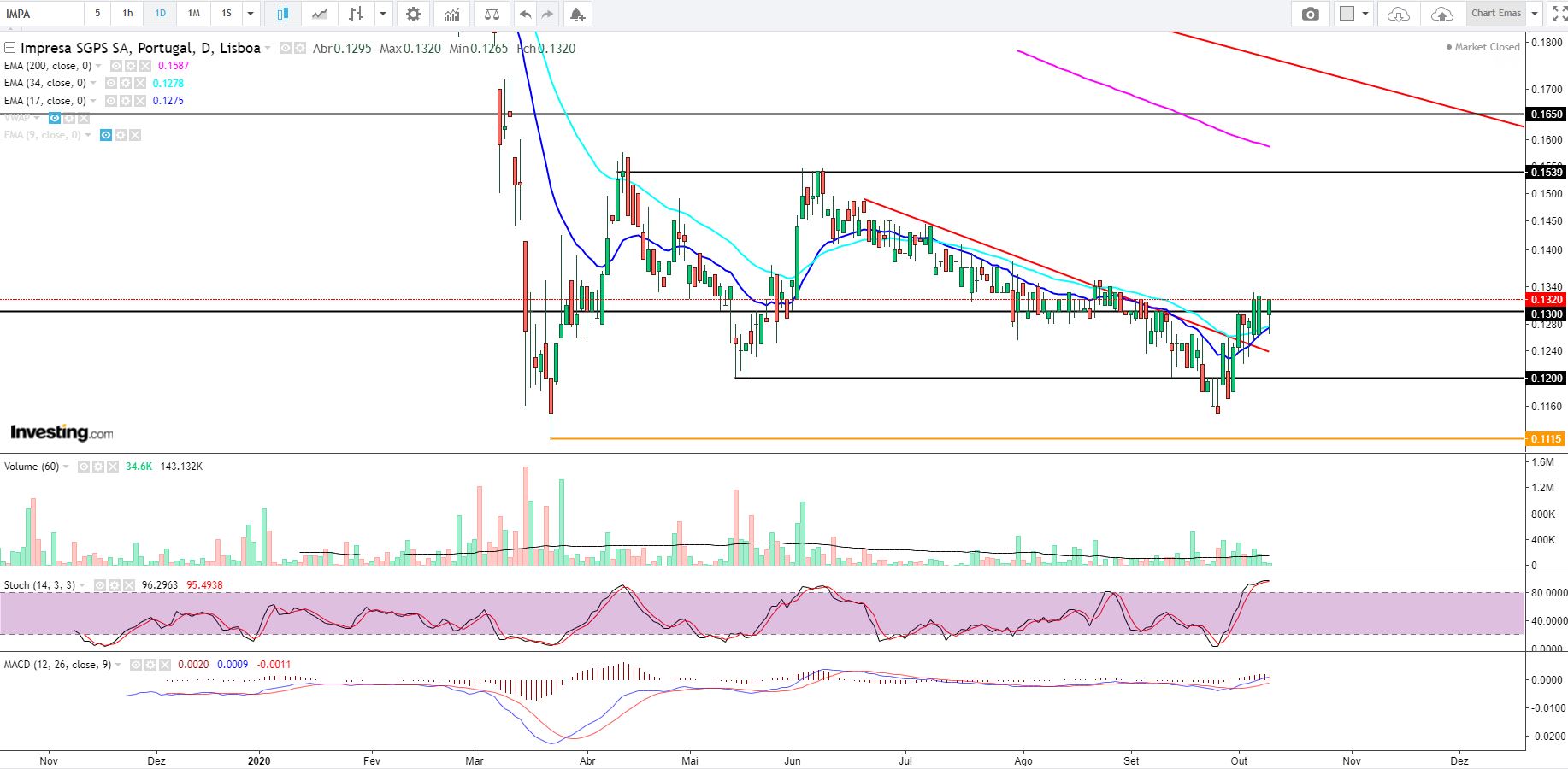The width and height of the screenshot is (1568, 769).
Task: Toggle Stoch indicator visibility
Action: click(99, 585)
